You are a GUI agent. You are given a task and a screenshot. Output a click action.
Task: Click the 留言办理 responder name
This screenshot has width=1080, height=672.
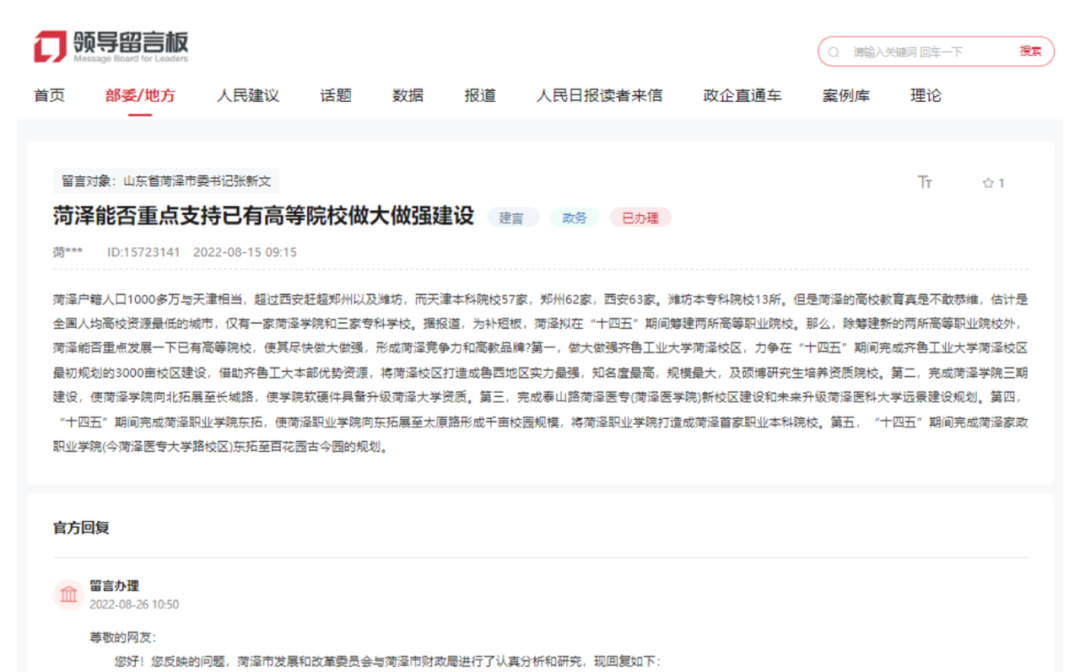coord(114,585)
